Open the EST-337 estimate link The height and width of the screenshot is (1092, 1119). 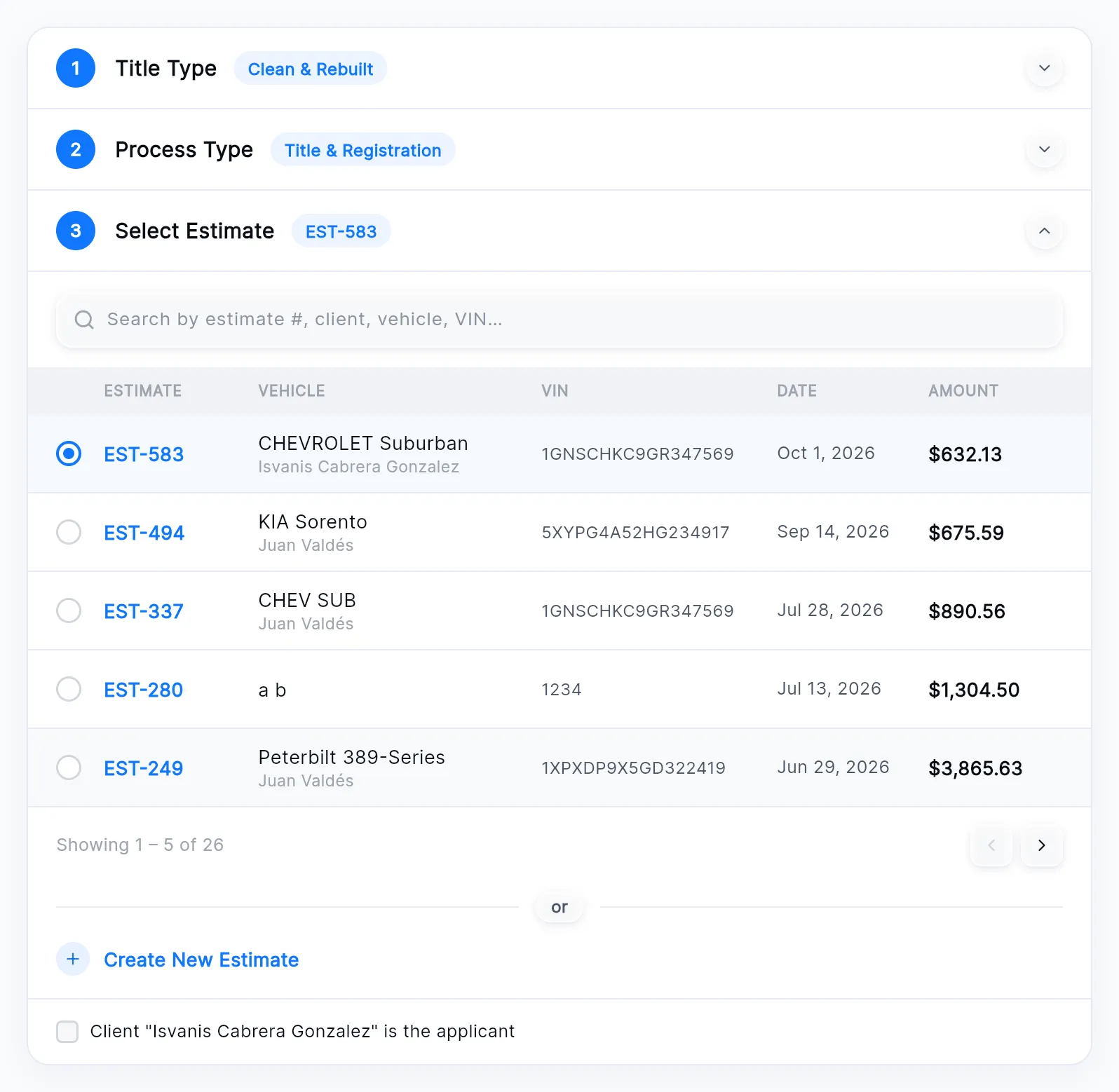click(x=144, y=611)
